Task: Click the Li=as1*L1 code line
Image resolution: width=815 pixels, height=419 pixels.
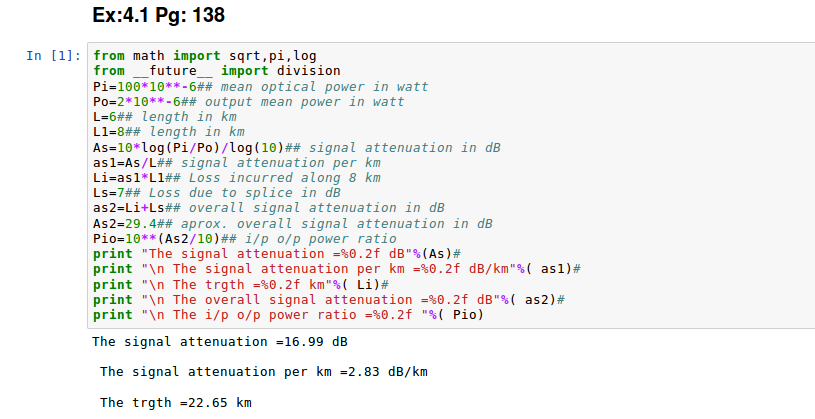Action: tap(236, 178)
